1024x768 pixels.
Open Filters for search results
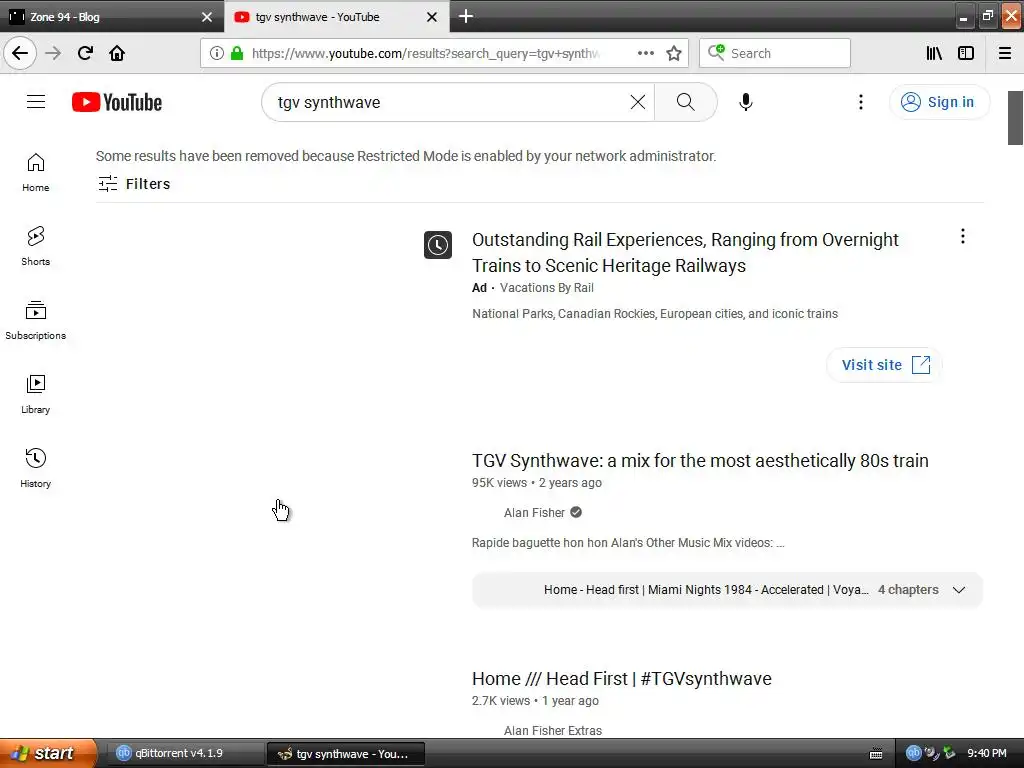pos(134,184)
